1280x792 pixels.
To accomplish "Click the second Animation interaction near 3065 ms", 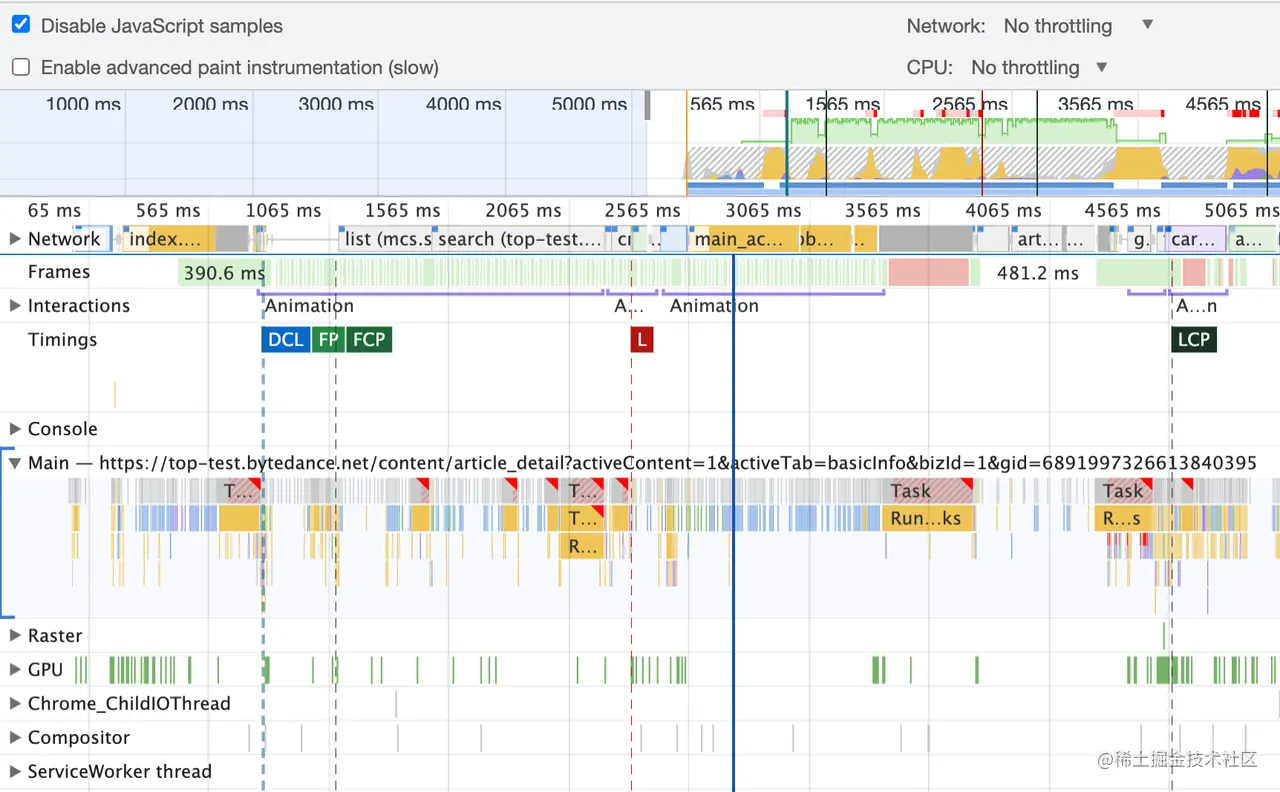I will pyautogui.click(x=714, y=306).
